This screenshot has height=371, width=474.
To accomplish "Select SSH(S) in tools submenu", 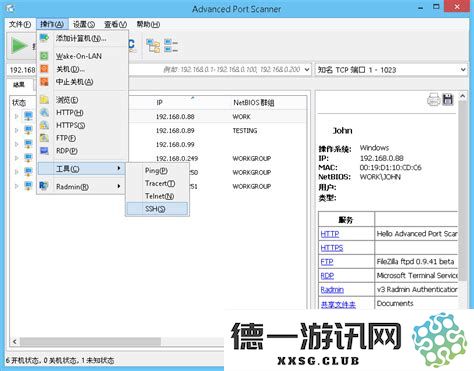I will pos(157,209).
